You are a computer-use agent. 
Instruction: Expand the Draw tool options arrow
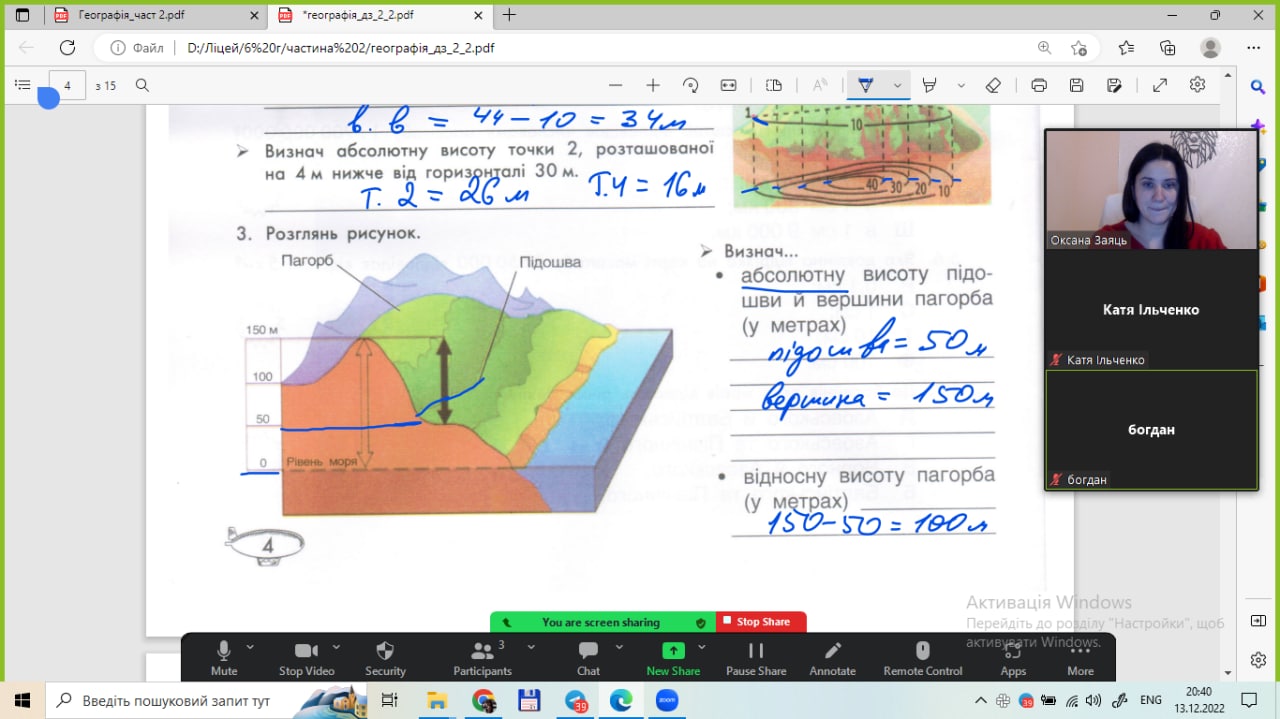(898, 86)
